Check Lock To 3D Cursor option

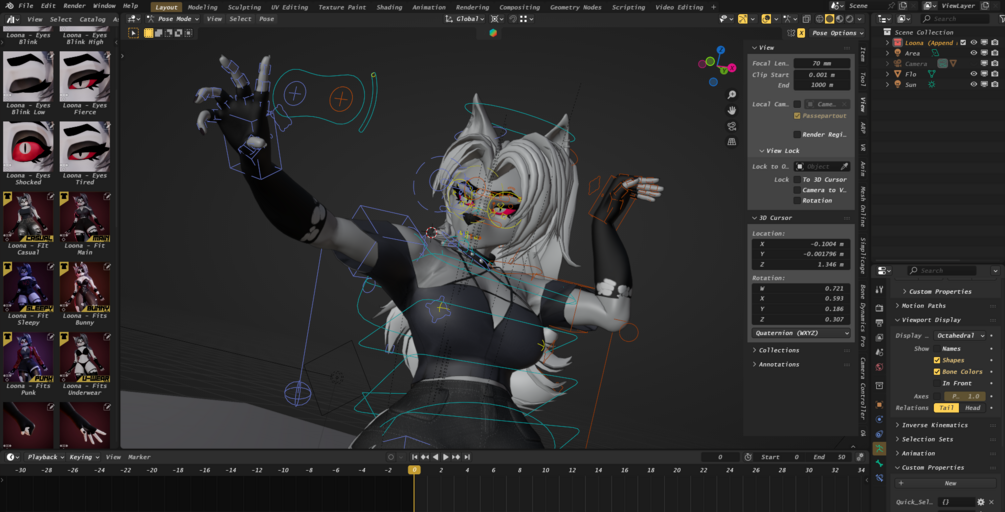797,179
